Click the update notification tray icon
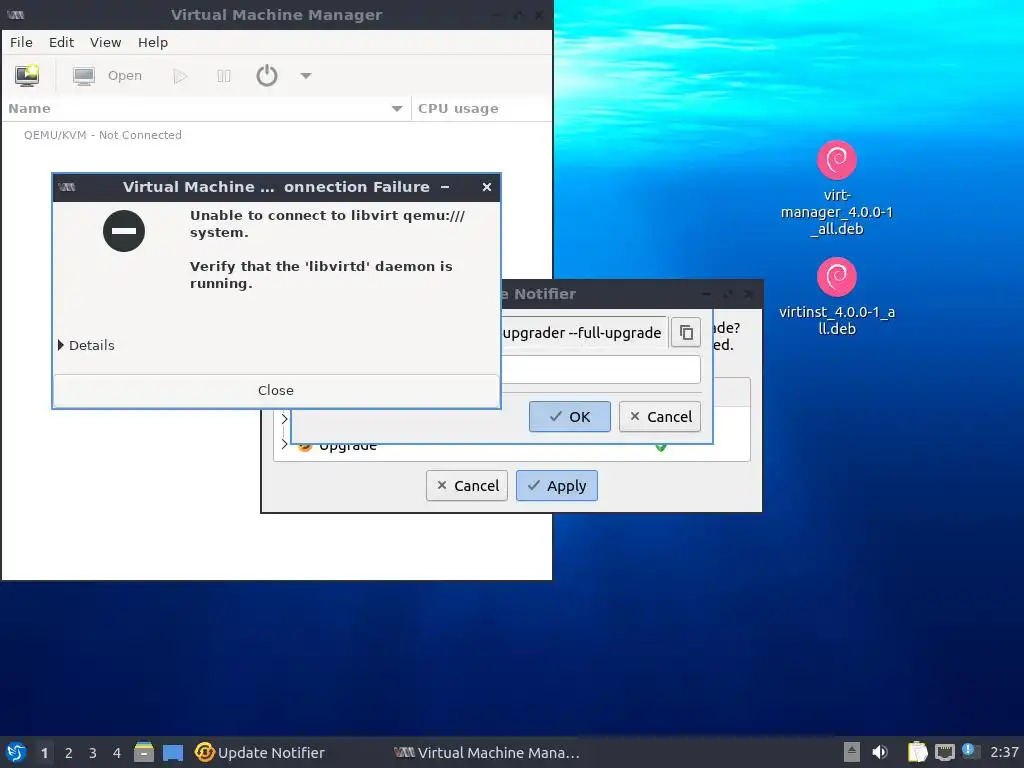 point(970,751)
